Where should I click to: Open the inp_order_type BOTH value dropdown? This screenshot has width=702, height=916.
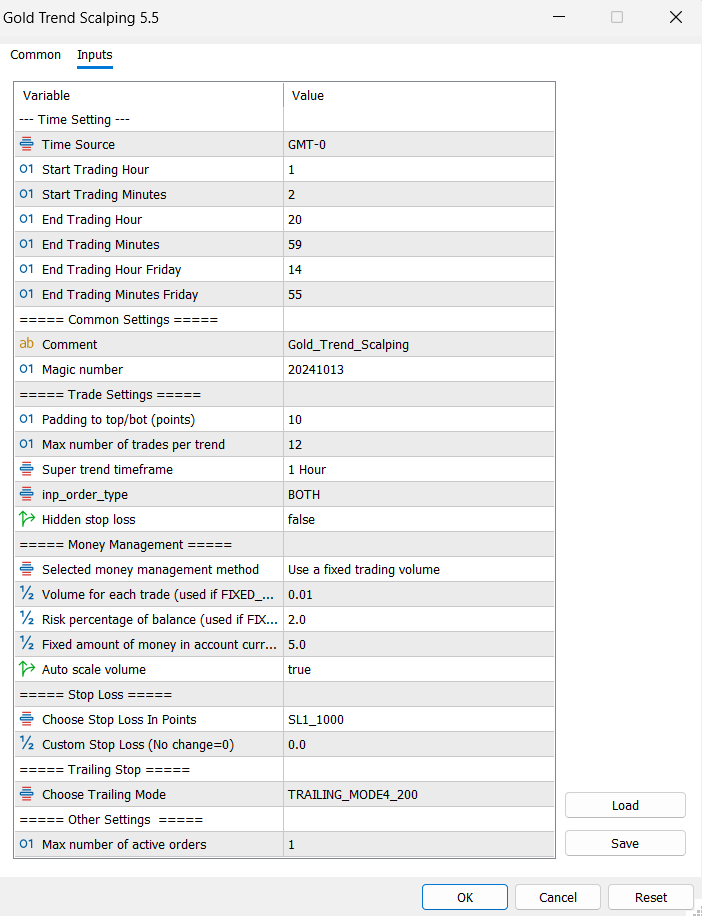(x=418, y=494)
